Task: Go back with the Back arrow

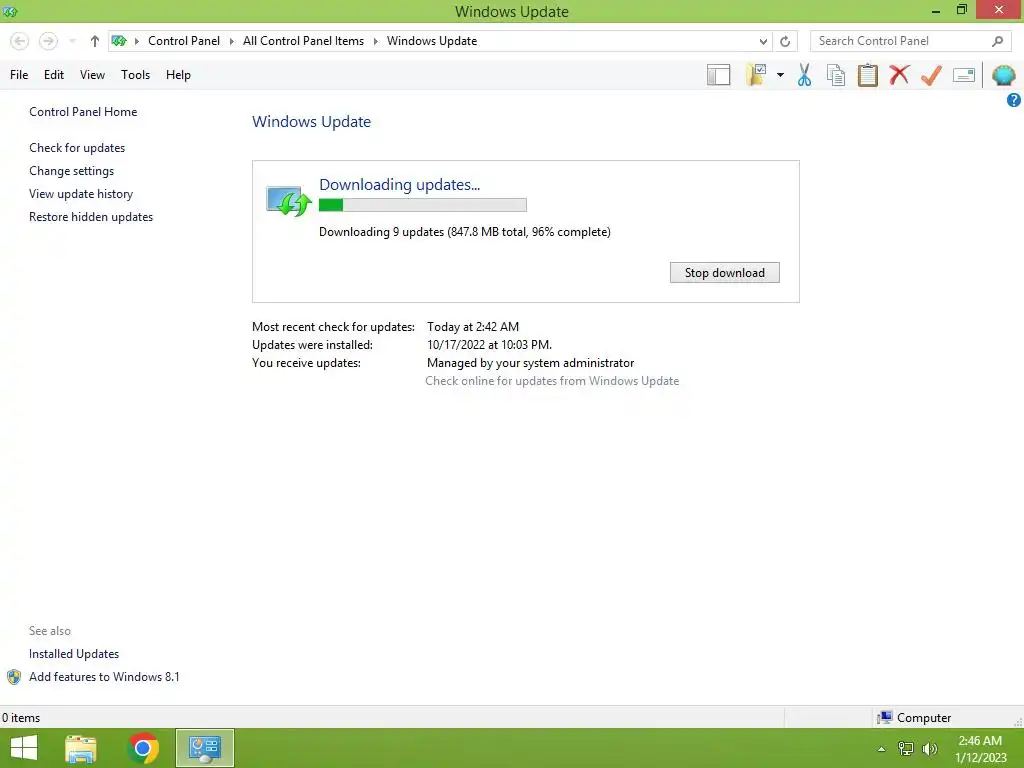Action: [x=20, y=41]
